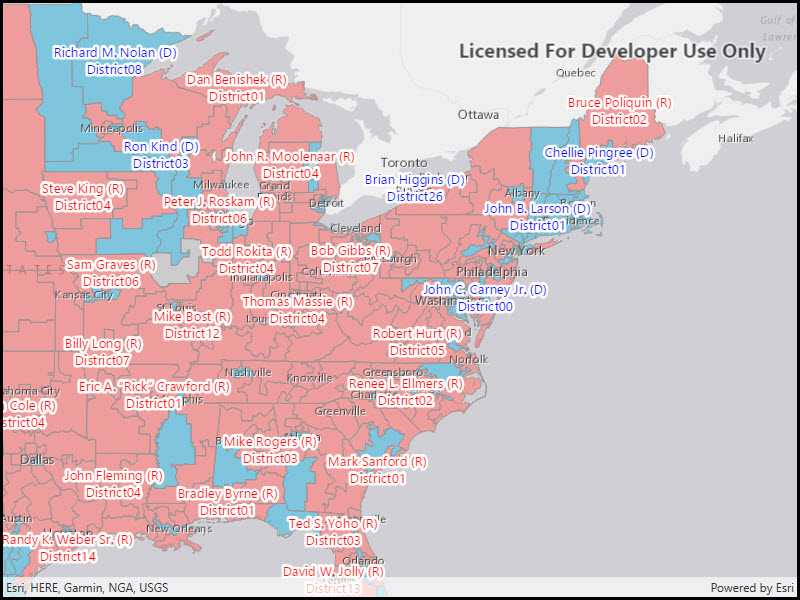Viewport: 800px width, 600px height.
Task: Select Renee L. Ellmers (R) label
Action: coord(406,383)
